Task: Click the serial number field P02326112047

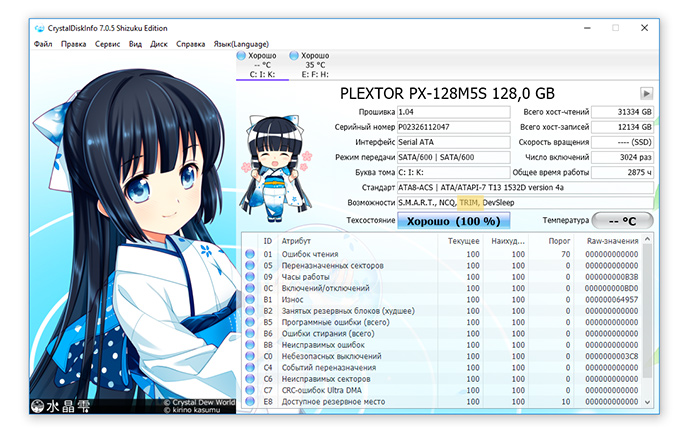Action: pos(454,127)
